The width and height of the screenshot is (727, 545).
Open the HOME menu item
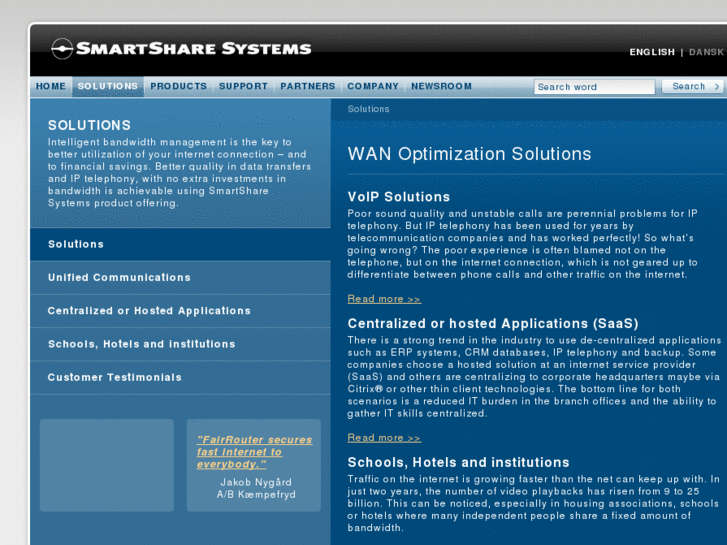[51, 87]
